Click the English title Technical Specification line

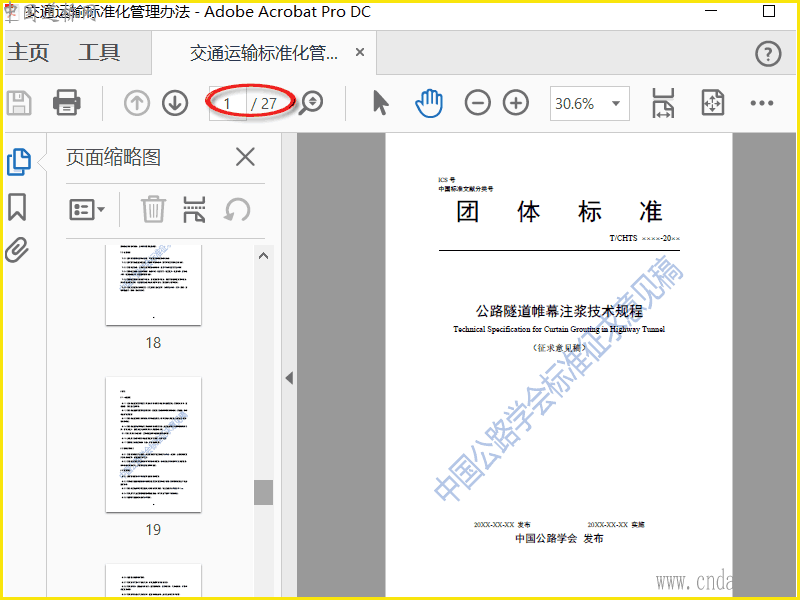coord(559,329)
